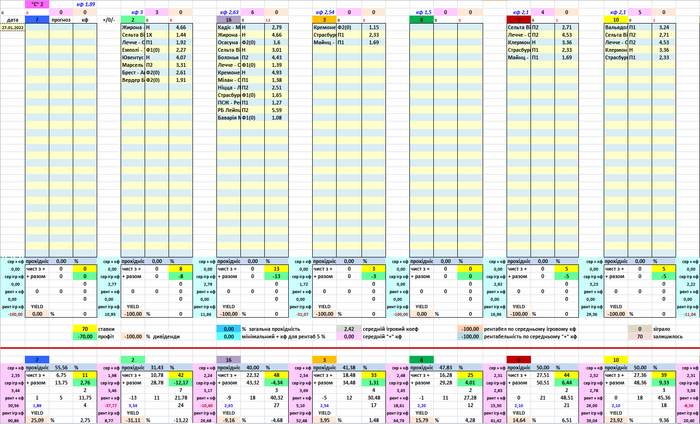Select the green 9,33 cell
The image size is (700, 424).
click(664, 383)
